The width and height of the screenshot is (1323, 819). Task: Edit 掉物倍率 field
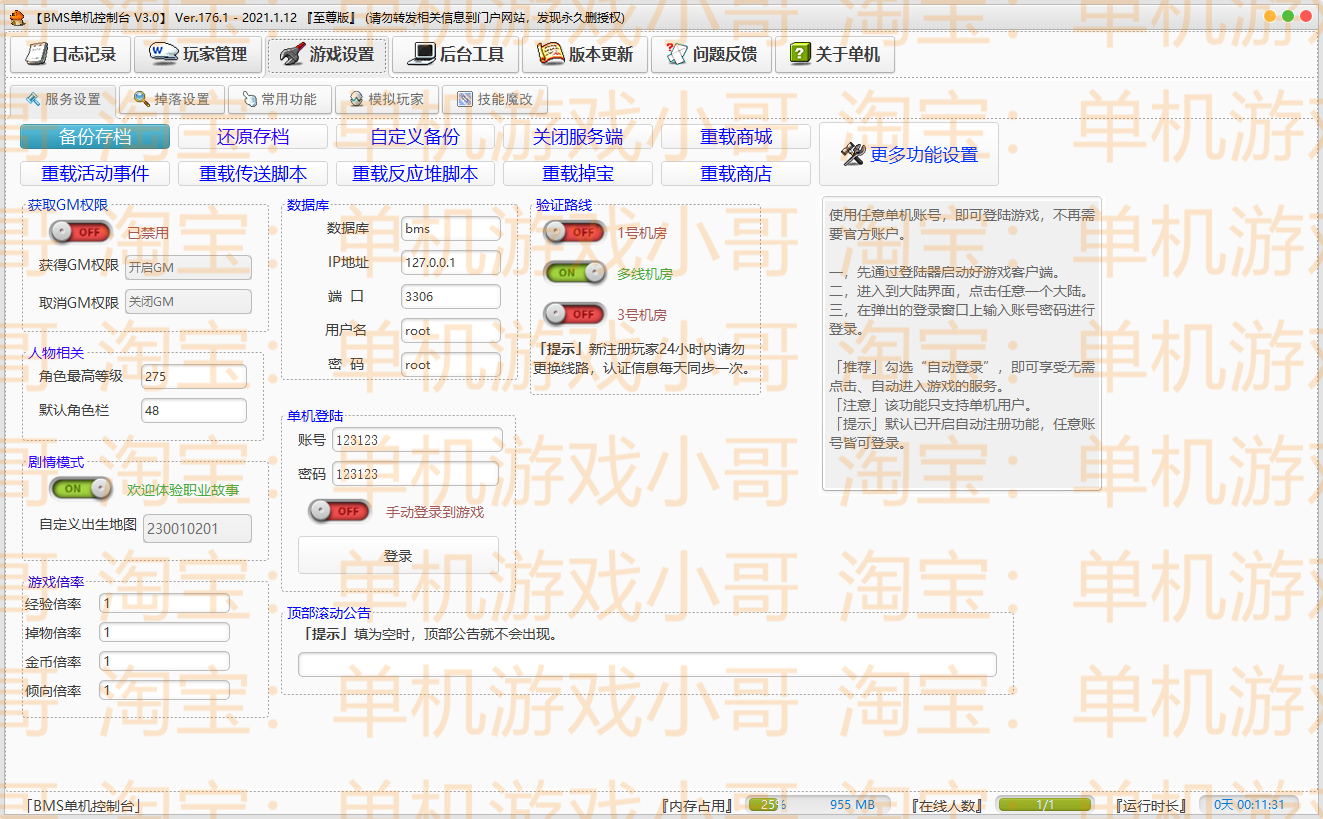click(x=164, y=632)
